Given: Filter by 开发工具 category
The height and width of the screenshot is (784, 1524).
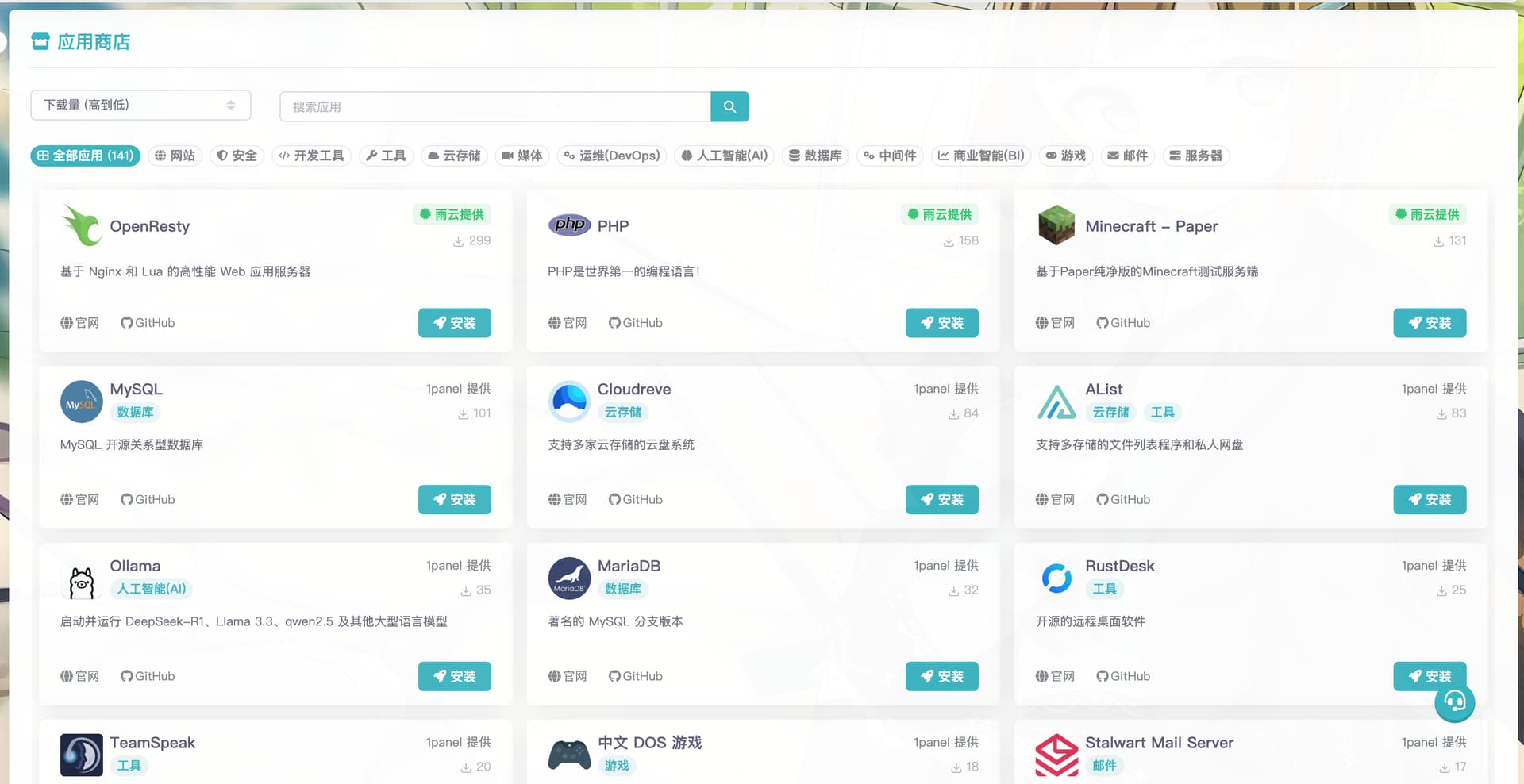Looking at the screenshot, I should point(311,156).
